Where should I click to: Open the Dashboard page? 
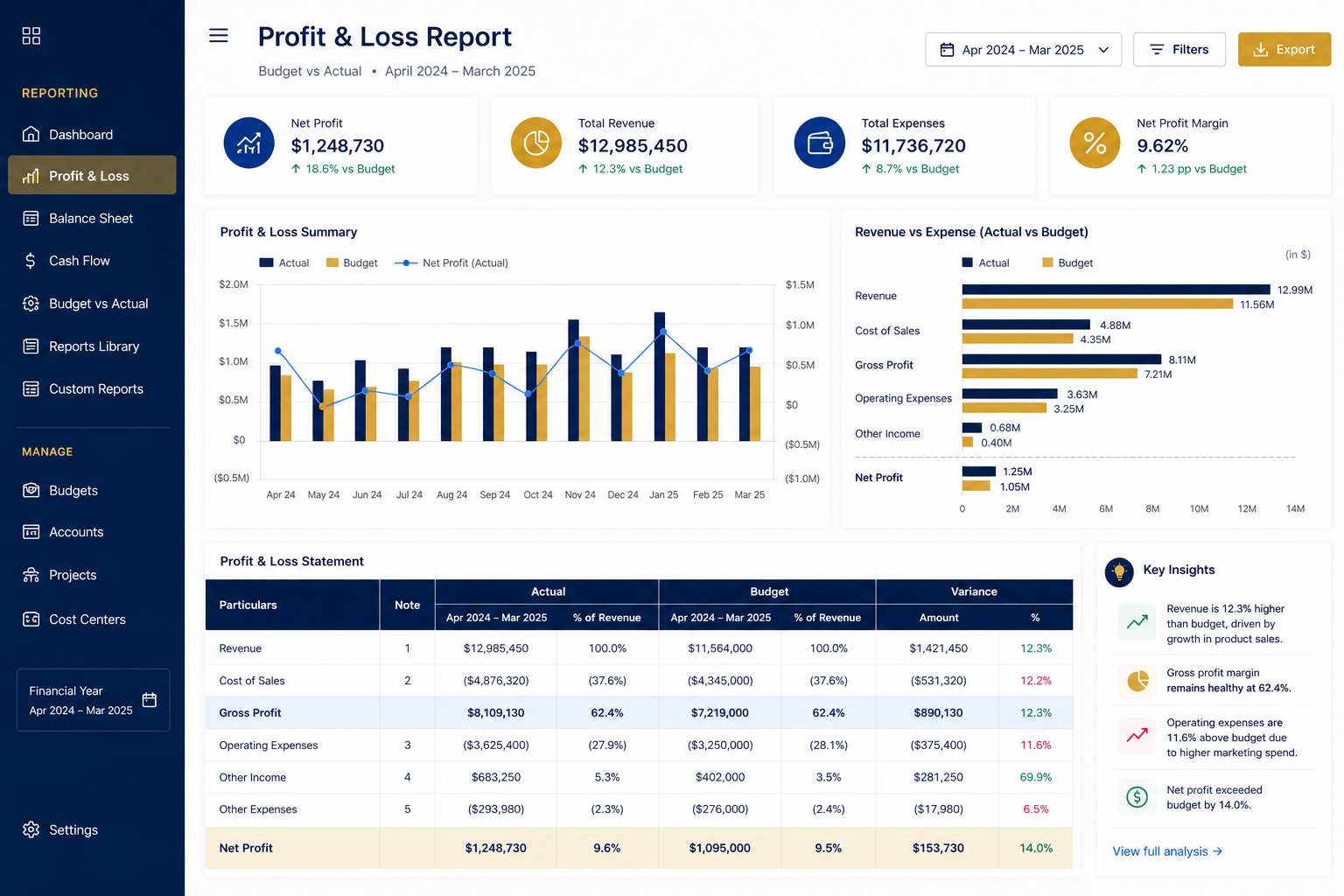coord(92,134)
